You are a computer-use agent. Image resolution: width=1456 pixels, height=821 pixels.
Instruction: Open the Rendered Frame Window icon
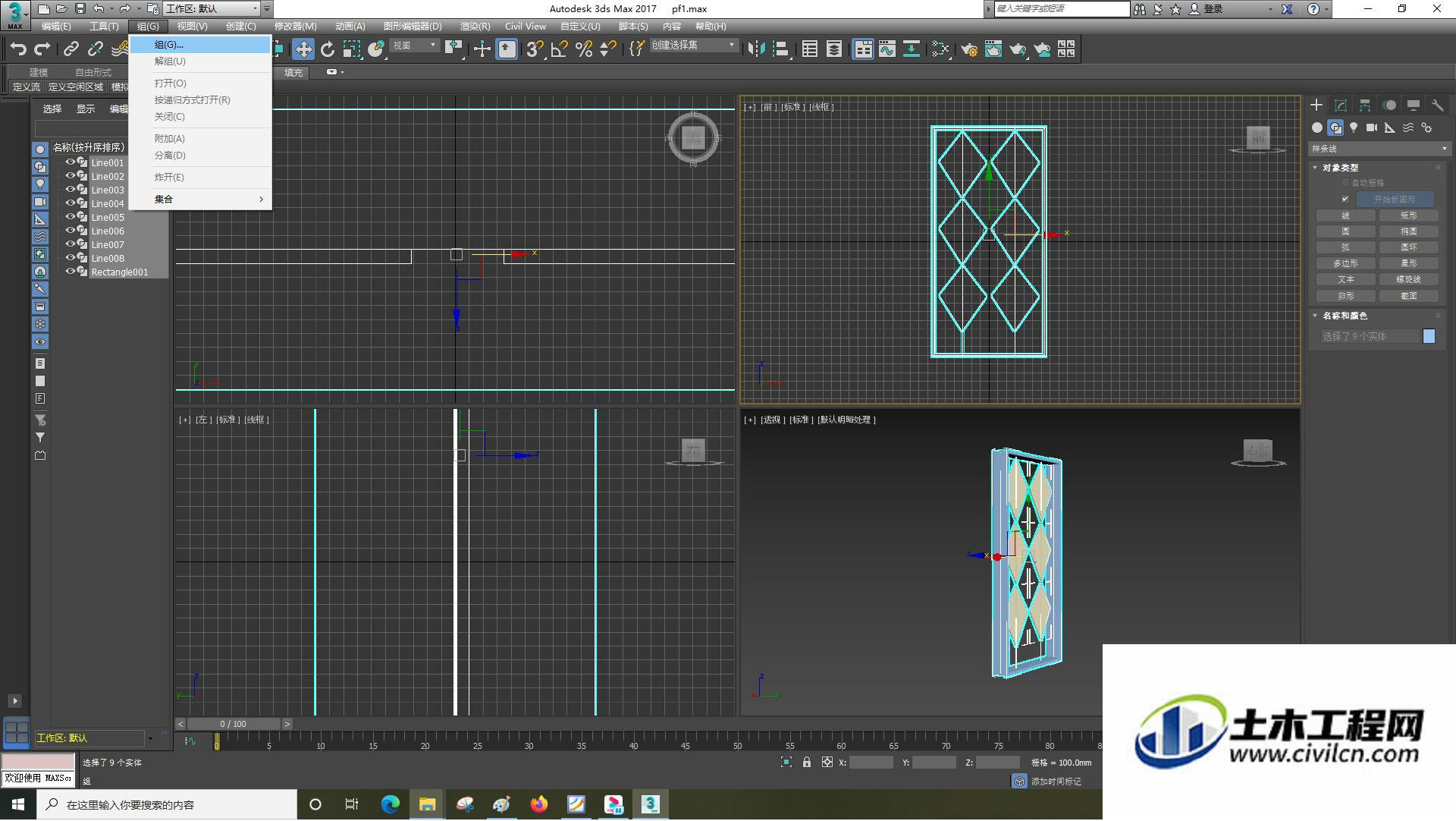[x=993, y=49]
